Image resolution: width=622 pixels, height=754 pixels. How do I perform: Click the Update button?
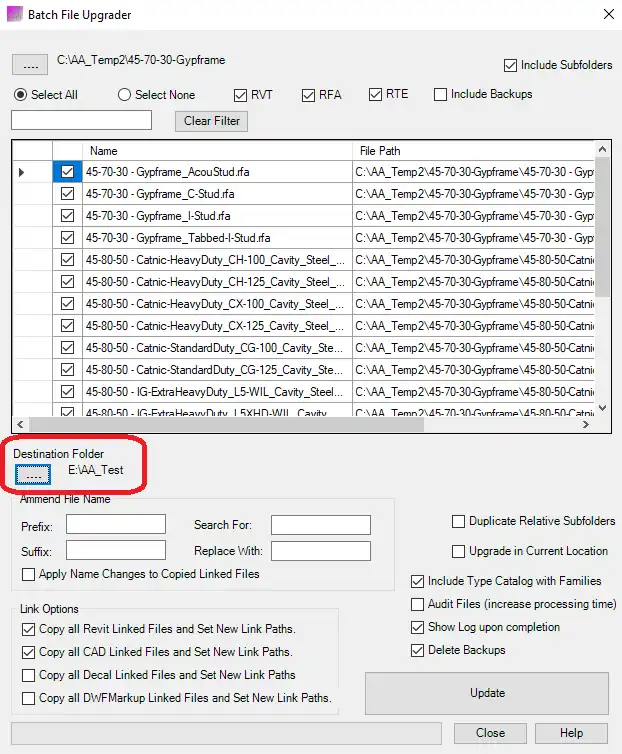tap(486, 693)
